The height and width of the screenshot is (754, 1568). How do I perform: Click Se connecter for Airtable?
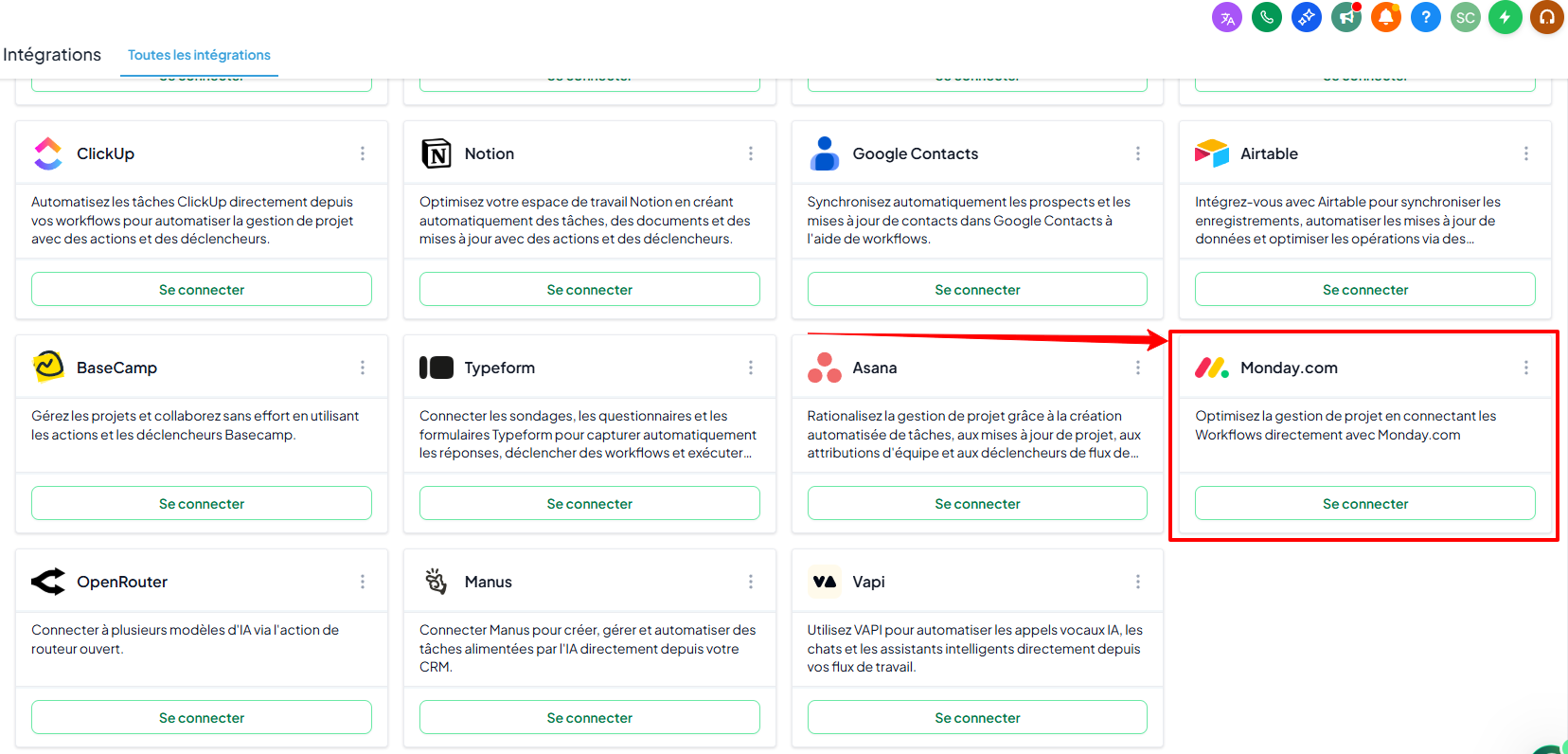[1365, 289]
